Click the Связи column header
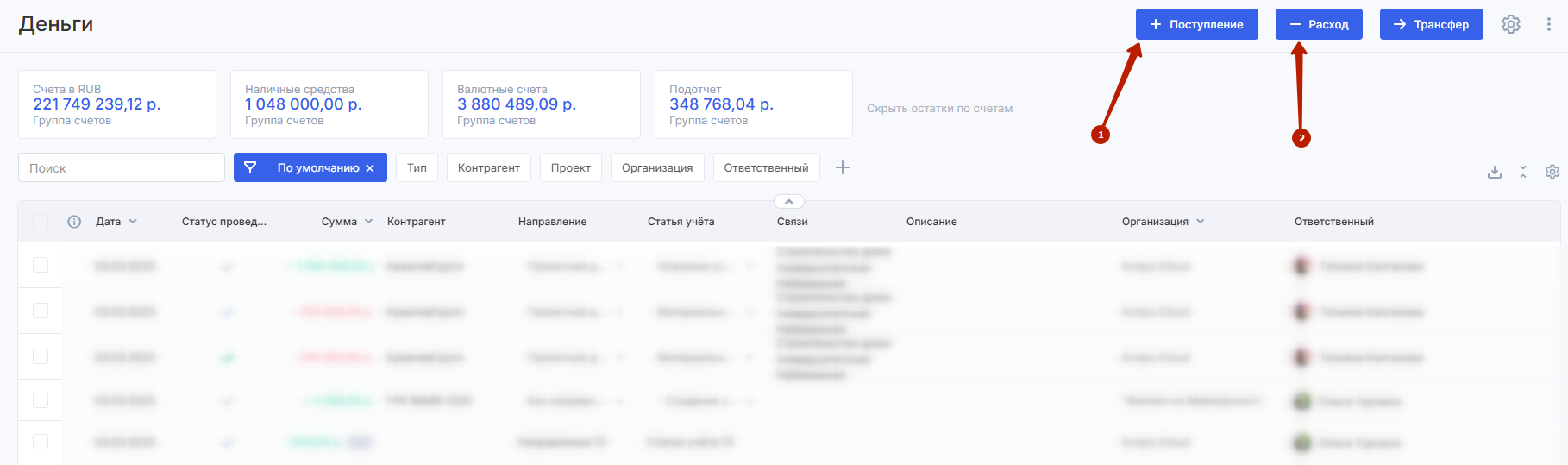 point(793,222)
